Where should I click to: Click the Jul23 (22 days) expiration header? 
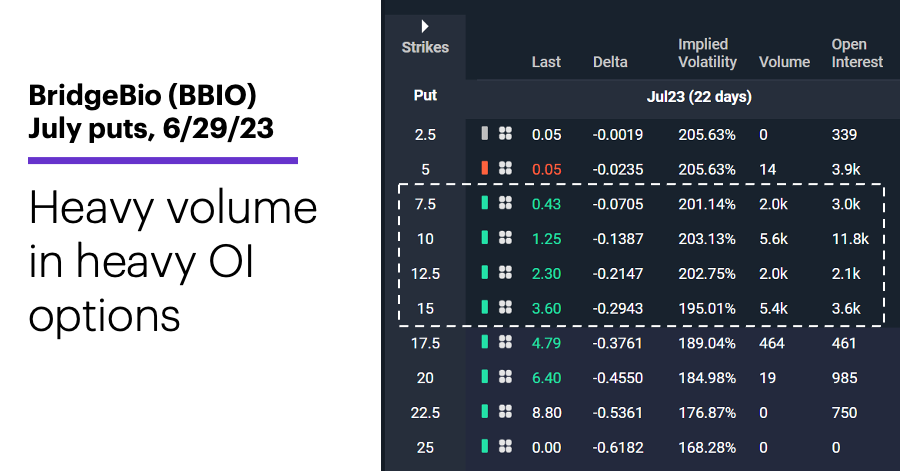(699, 96)
